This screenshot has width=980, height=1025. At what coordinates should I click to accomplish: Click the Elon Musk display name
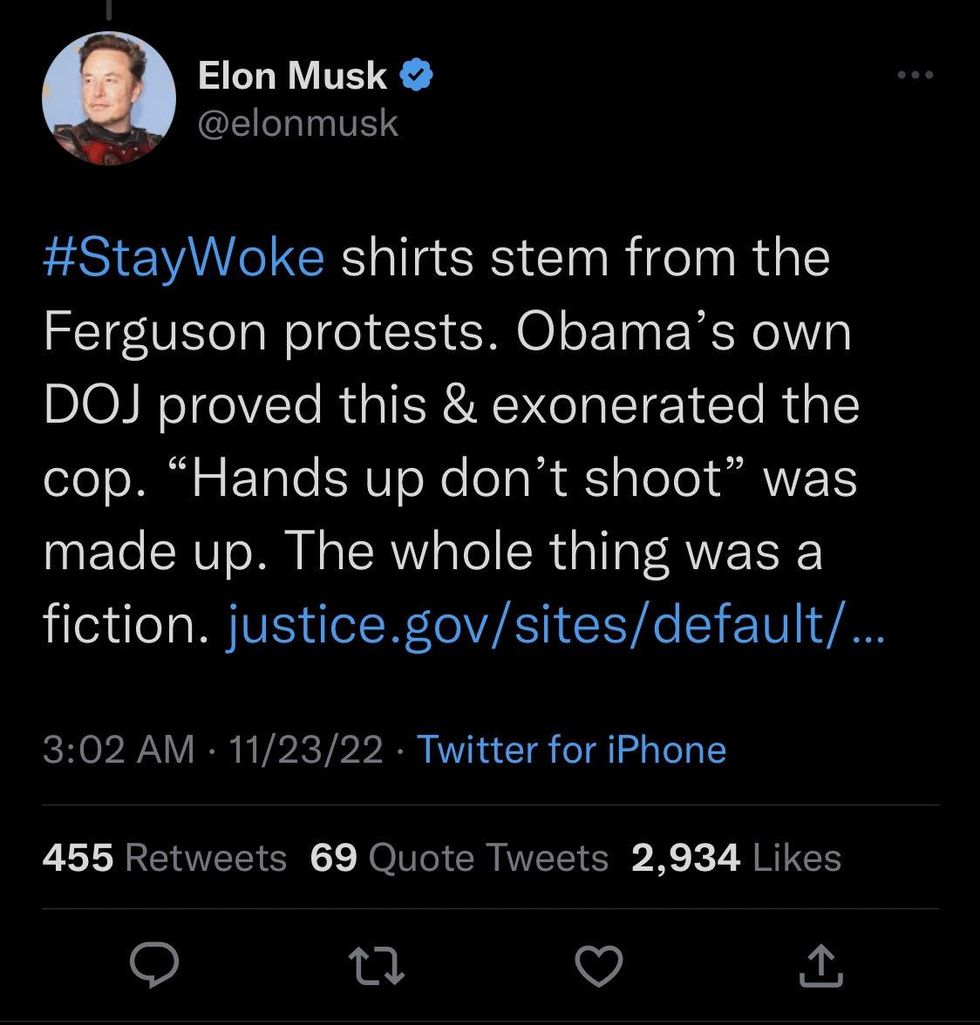(292, 75)
